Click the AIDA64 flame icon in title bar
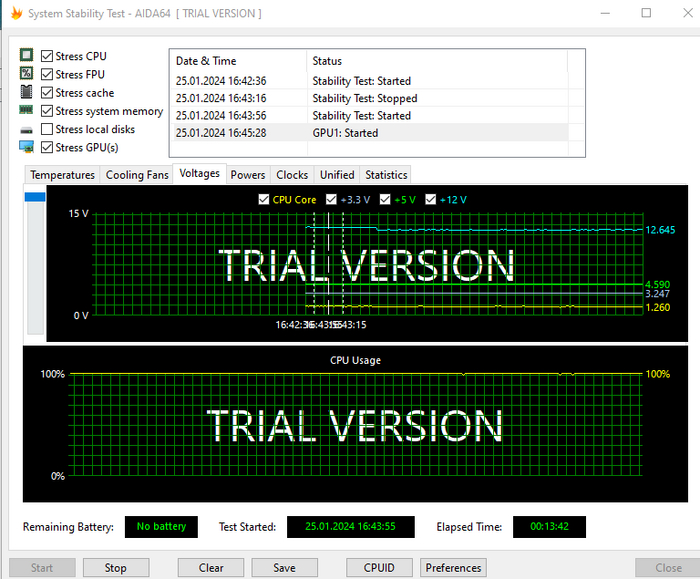Screen dimensions: 700x579 tap(16, 13)
